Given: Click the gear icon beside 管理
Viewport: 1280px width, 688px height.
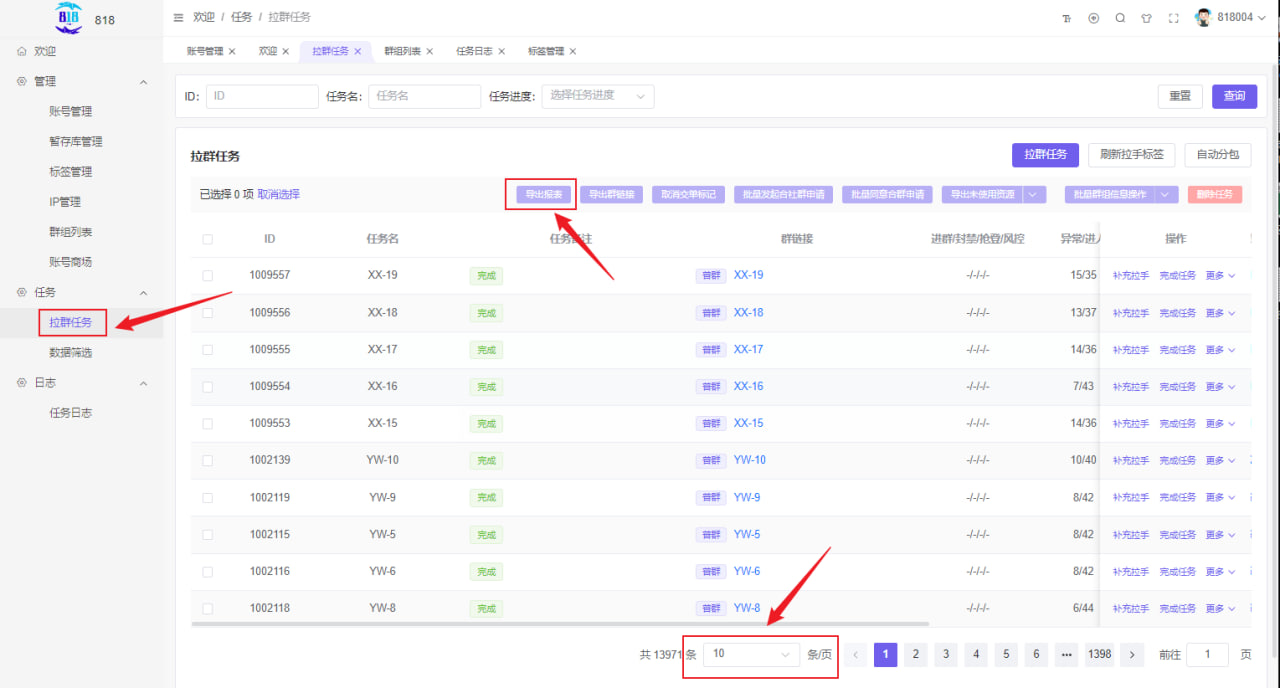Looking at the screenshot, I should click(22, 81).
